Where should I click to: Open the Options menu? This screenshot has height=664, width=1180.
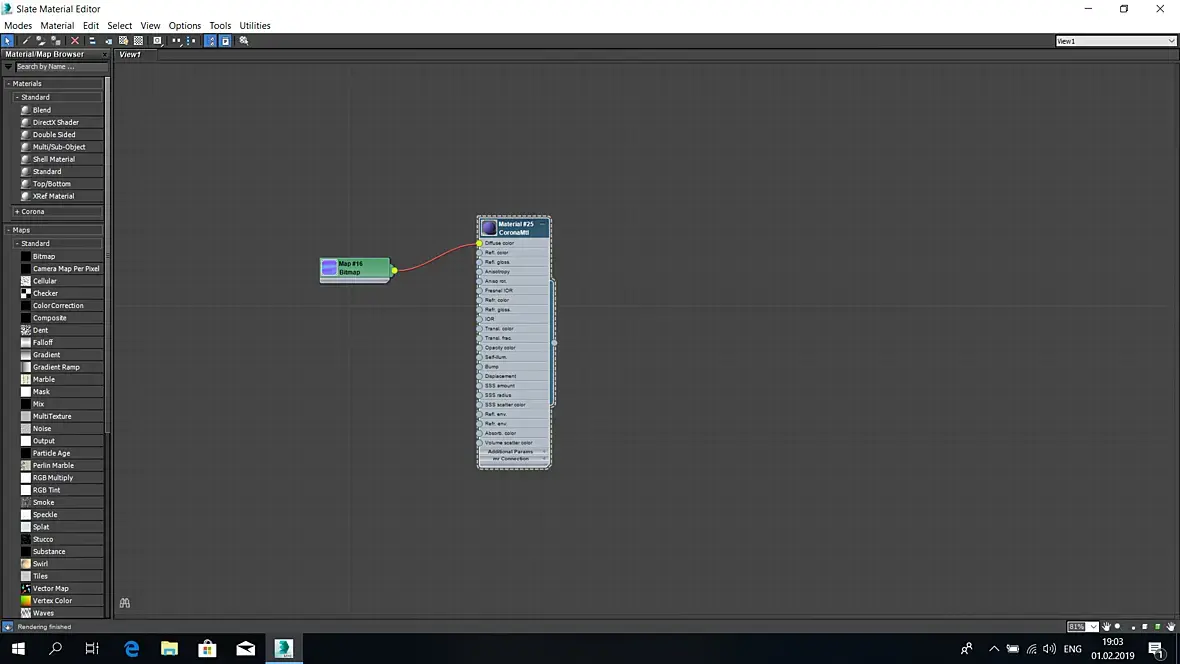coord(184,26)
